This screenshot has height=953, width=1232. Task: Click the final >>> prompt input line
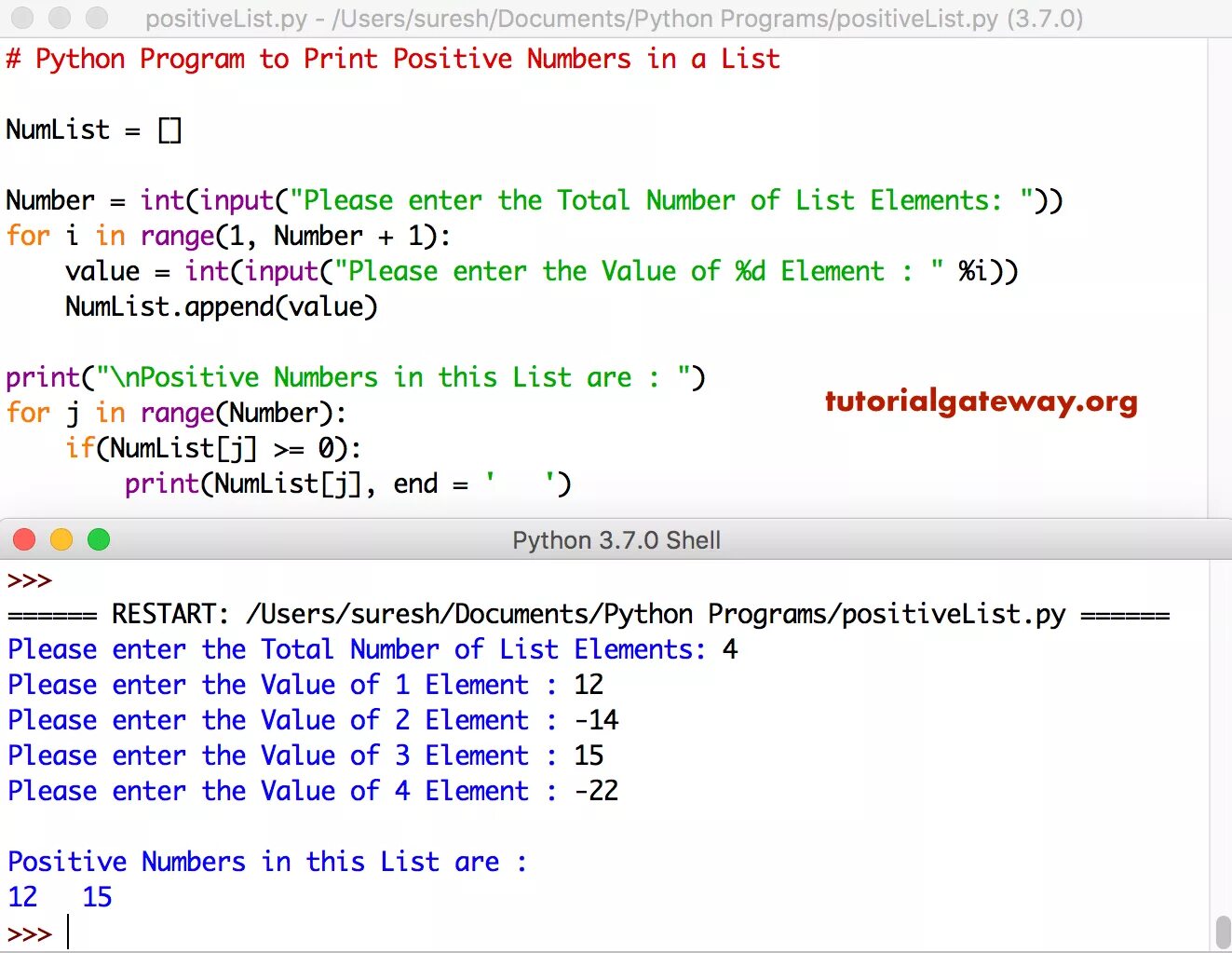(37, 933)
